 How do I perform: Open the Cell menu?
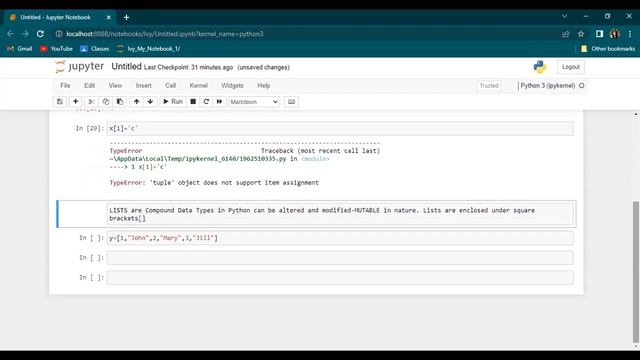point(171,86)
